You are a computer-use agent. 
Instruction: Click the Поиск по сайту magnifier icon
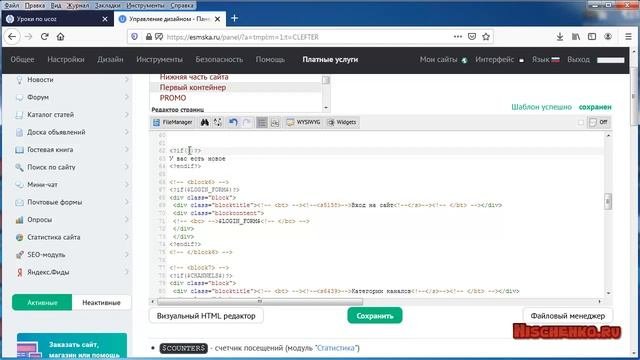[x=19, y=167]
